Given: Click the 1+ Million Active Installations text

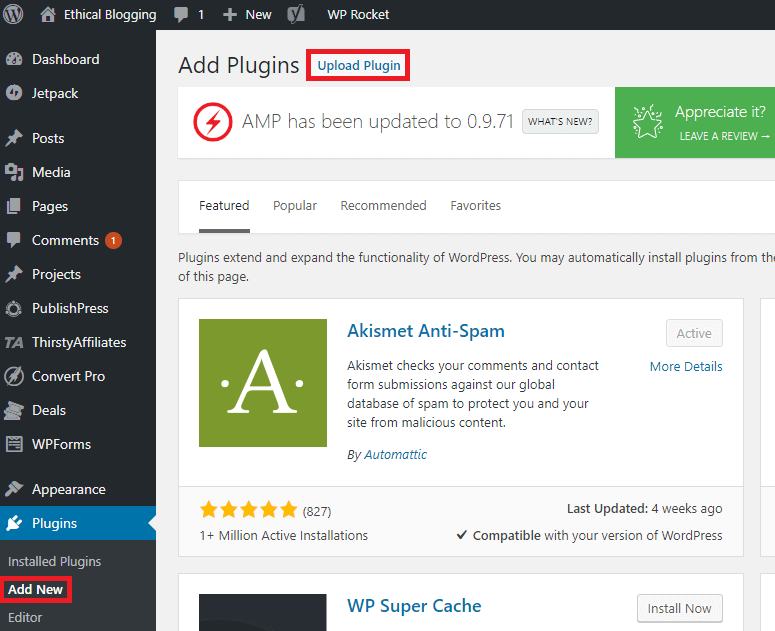Looking at the screenshot, I should (284, 536).
